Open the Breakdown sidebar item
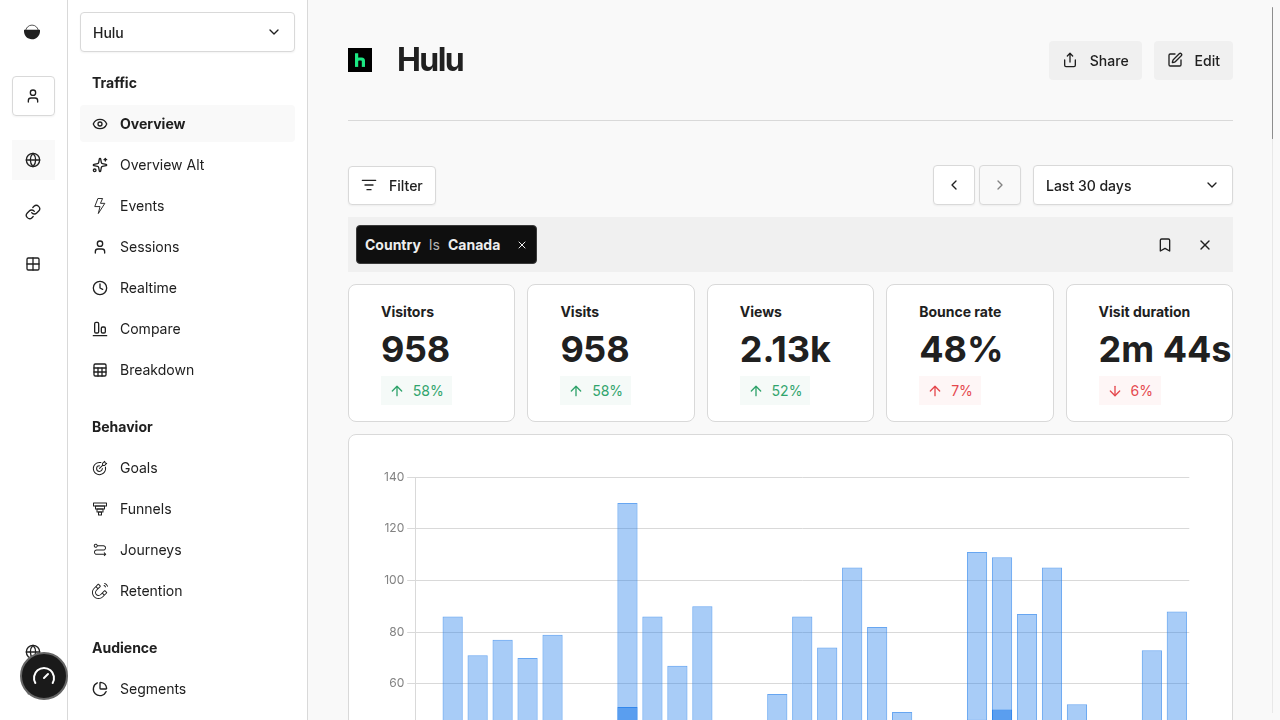This screenshot has width=1280, height=720. click(157, 370)
